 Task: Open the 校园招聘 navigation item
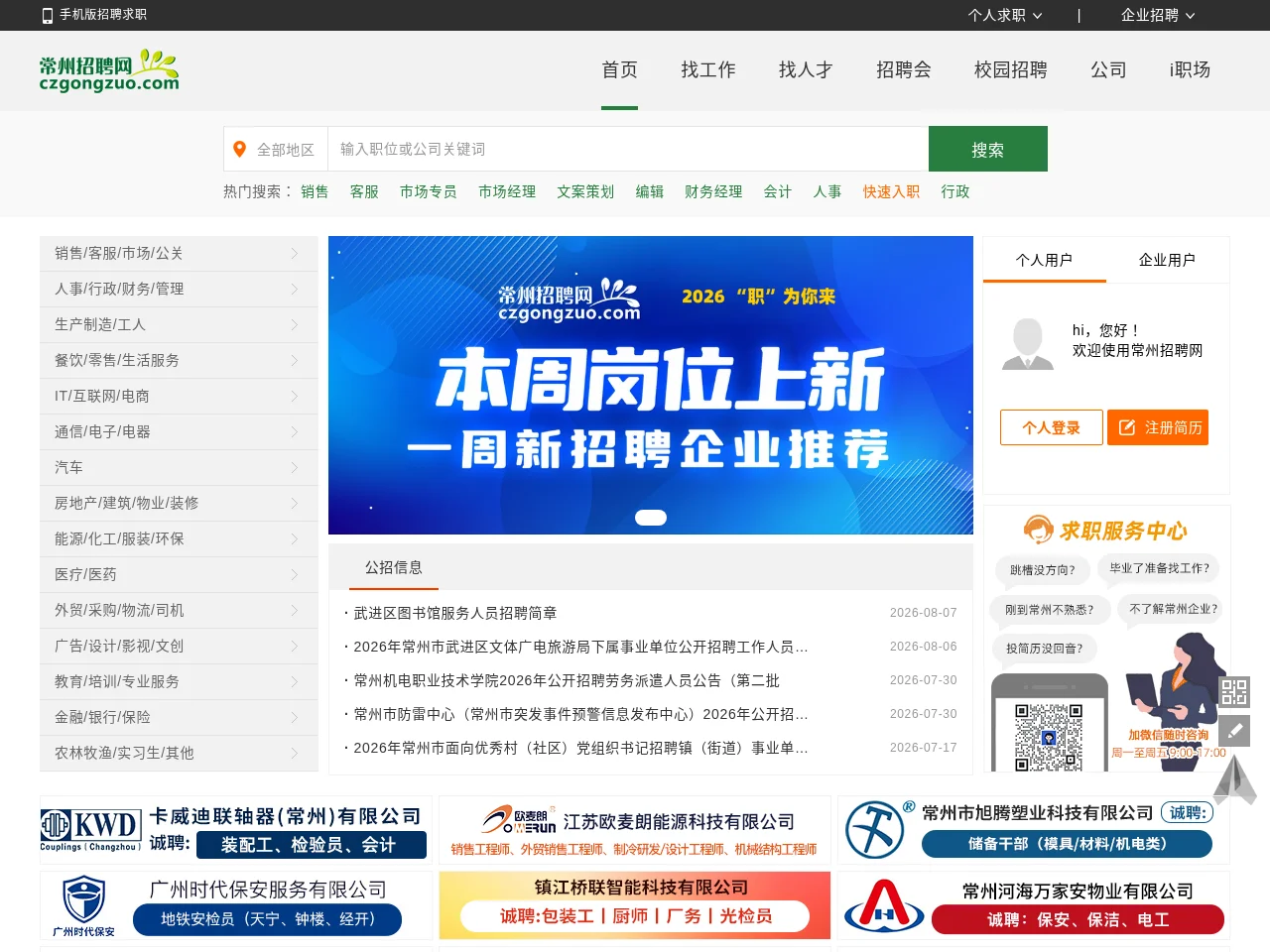click(1011, 70)
